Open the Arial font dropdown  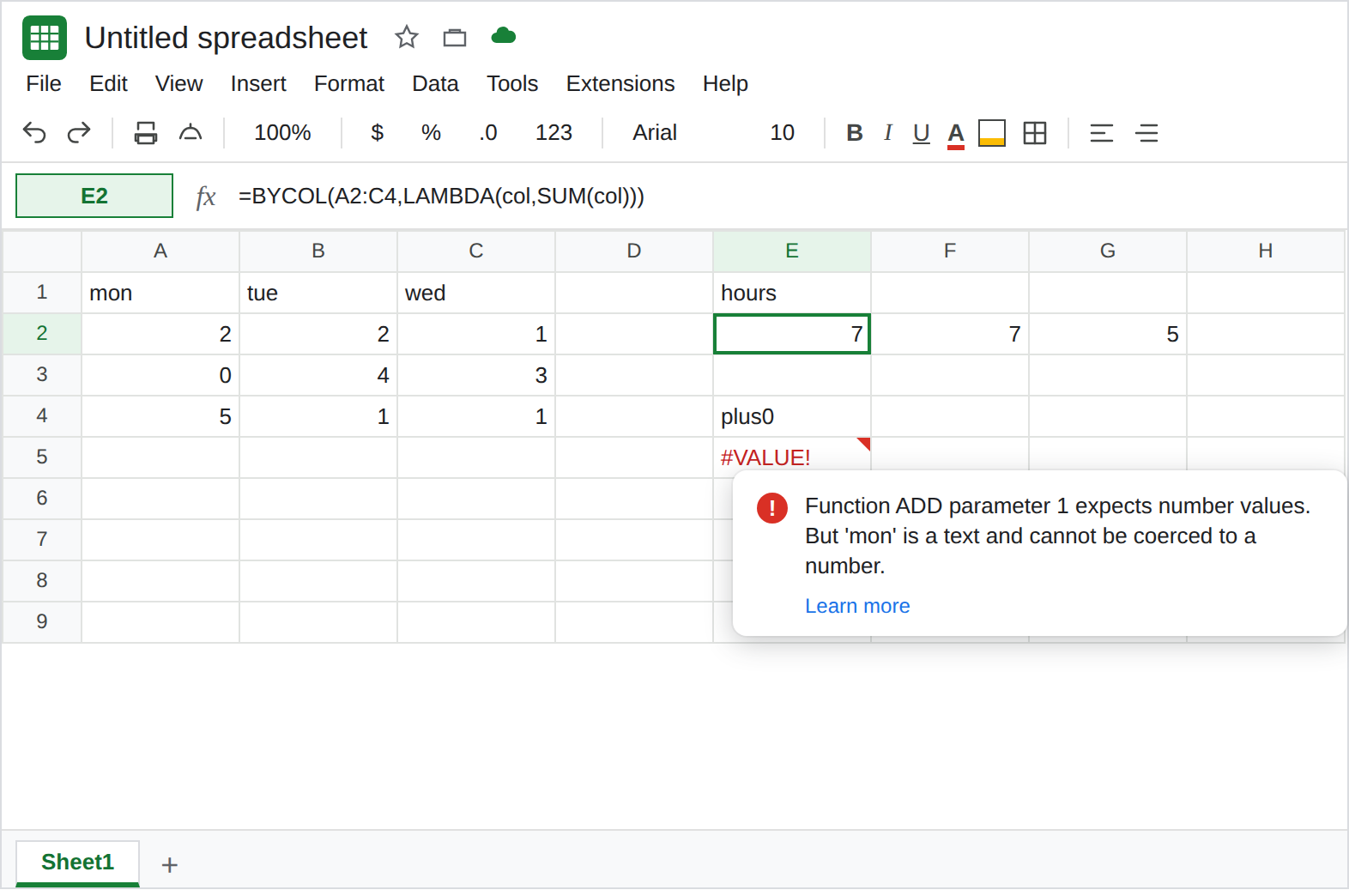coord(655,132)
